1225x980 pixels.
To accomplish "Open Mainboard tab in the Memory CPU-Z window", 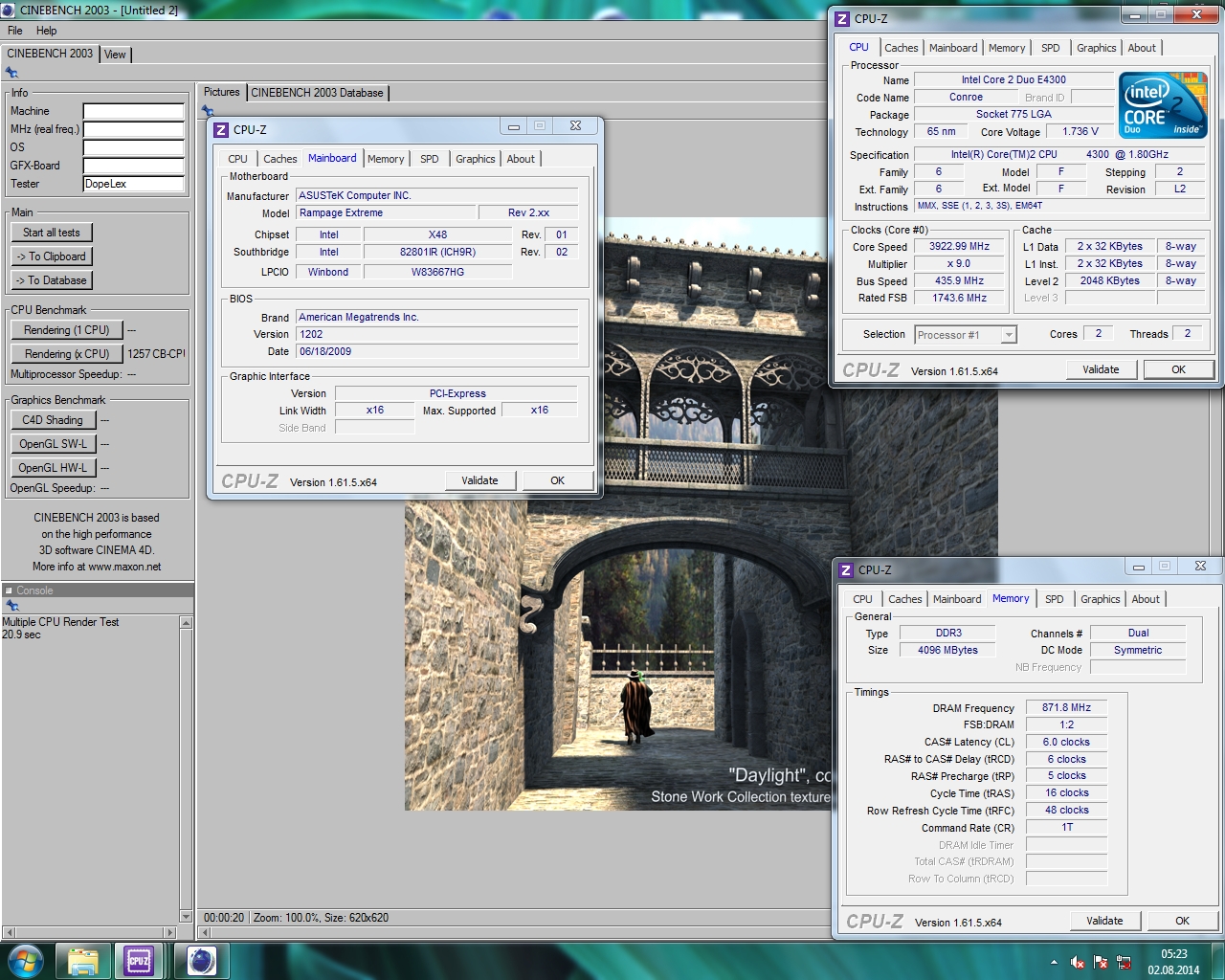I will tap(957, 599).
